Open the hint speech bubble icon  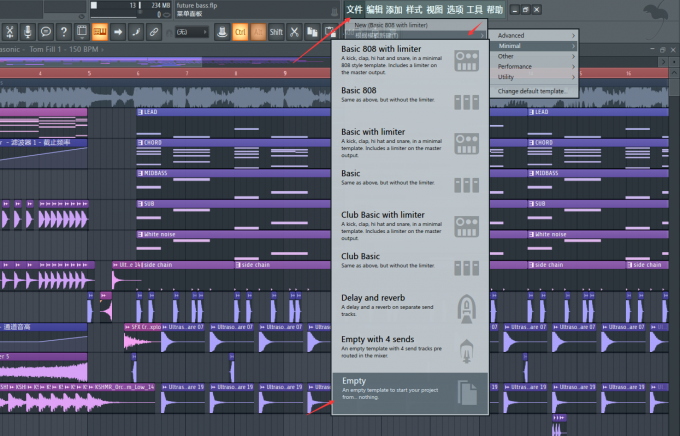click(46, 32)
